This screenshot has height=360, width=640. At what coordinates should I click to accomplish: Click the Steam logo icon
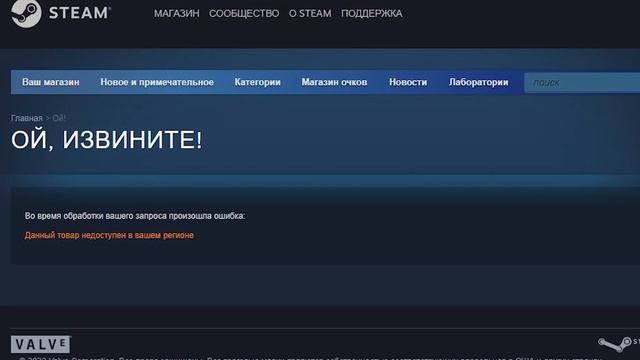tap(26, 13)
